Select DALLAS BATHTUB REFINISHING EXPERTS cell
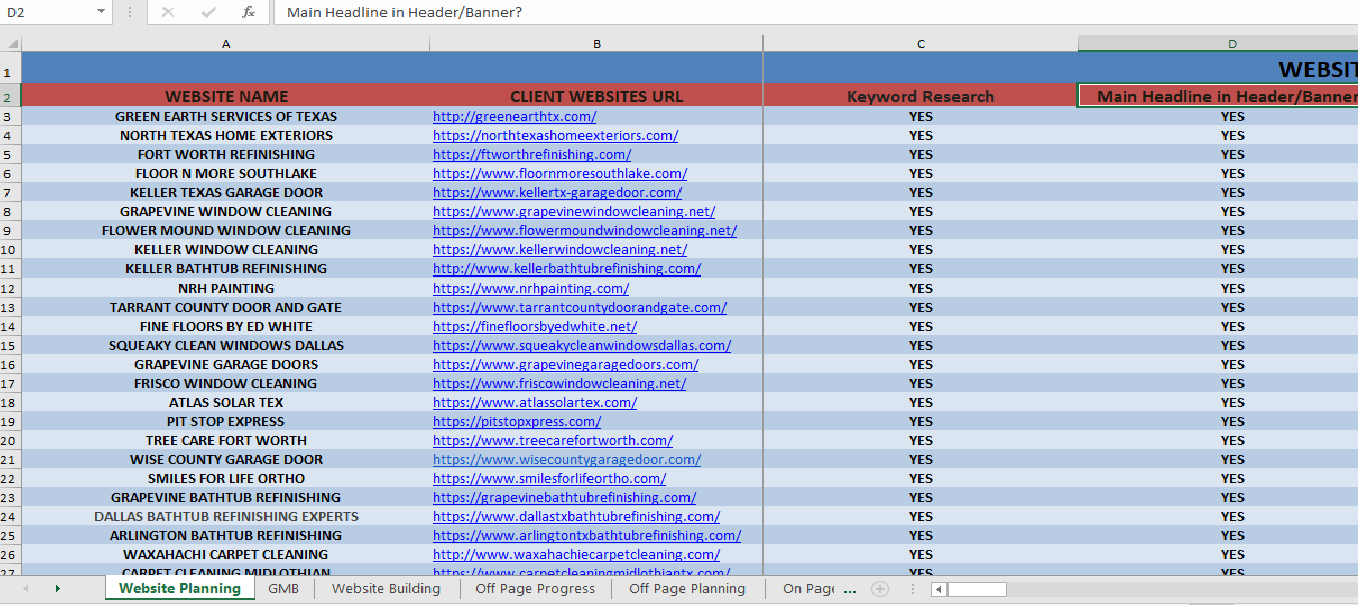Image resolution: width=1358 pixels, height=605 pixels. (226, 516)
